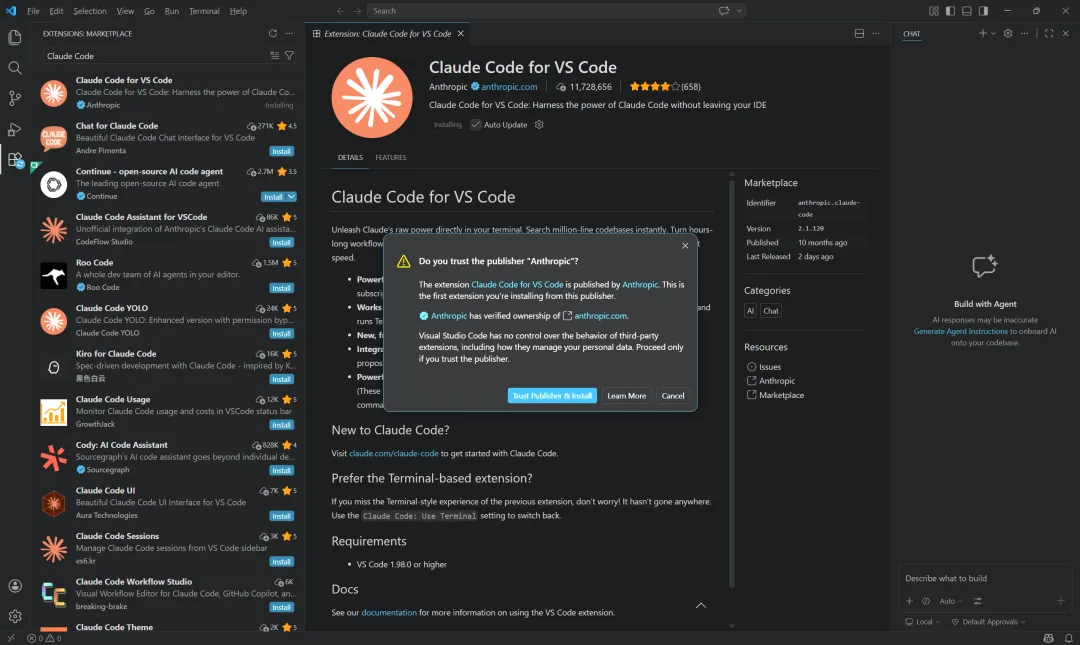Refresh the extensions marketplace list
The image size is (1080, 645).
coord(273,33)
